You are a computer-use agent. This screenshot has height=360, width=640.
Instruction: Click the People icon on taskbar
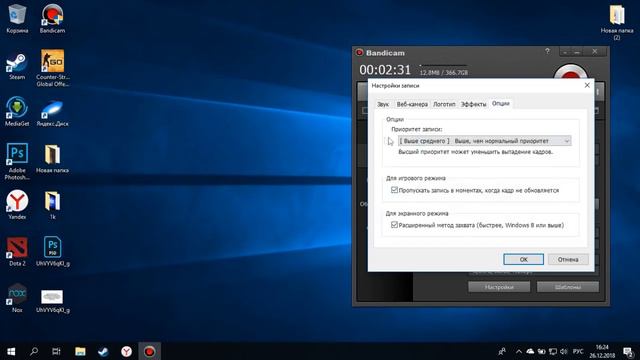click(x=502, y=351)
